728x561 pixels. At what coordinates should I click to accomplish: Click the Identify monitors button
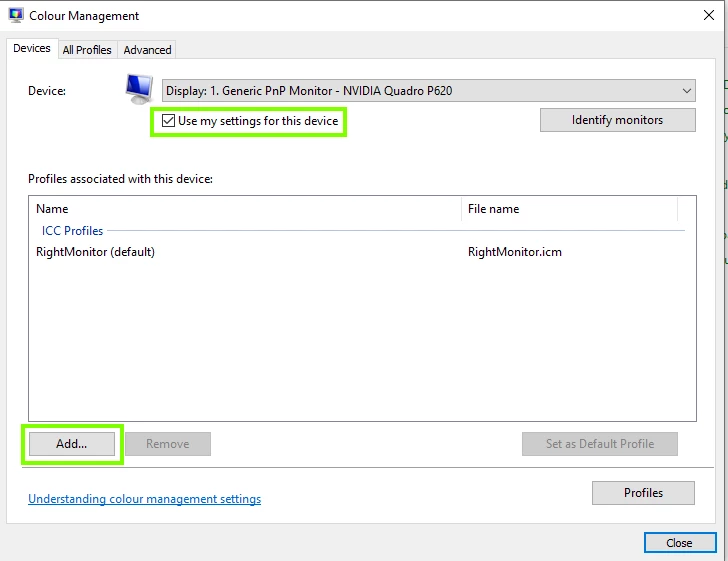point(618,120)
